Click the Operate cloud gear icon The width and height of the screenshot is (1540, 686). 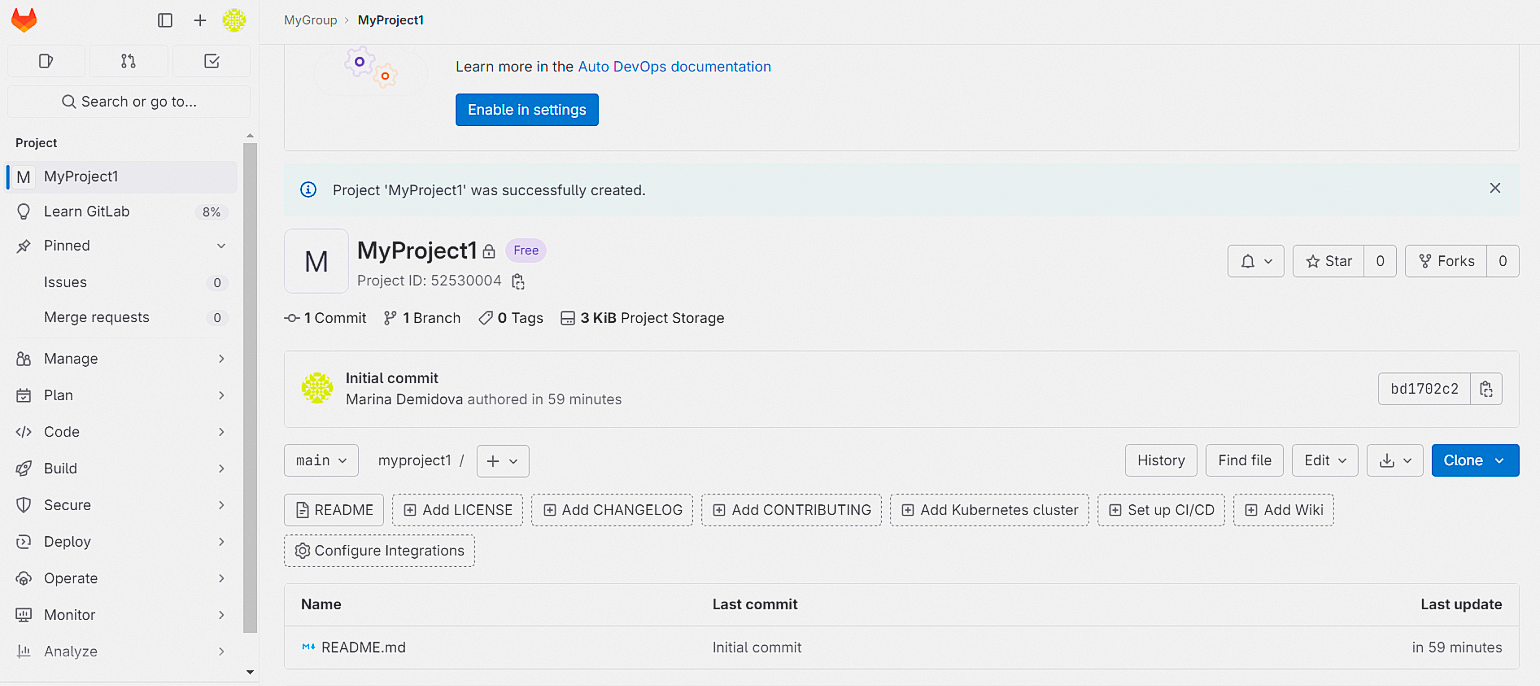pos(24,578)
